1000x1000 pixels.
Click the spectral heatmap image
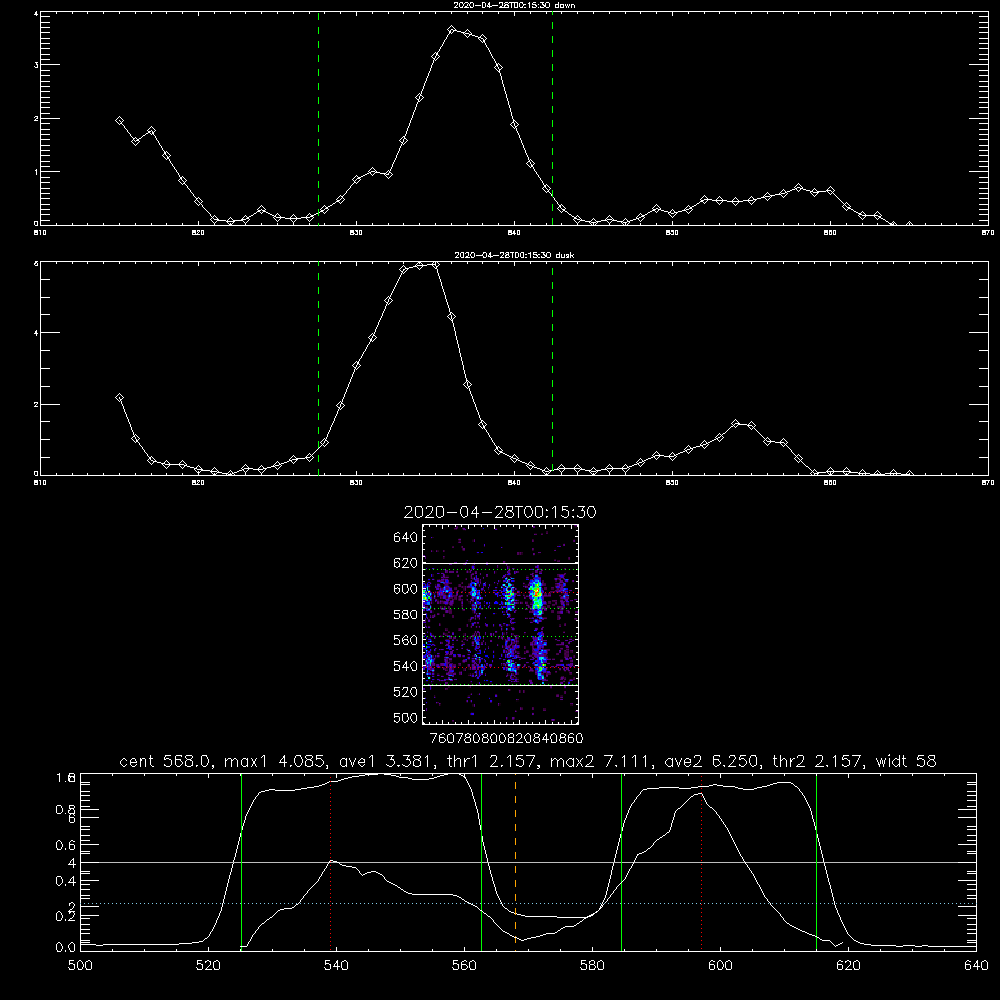[x=501, y=624]
